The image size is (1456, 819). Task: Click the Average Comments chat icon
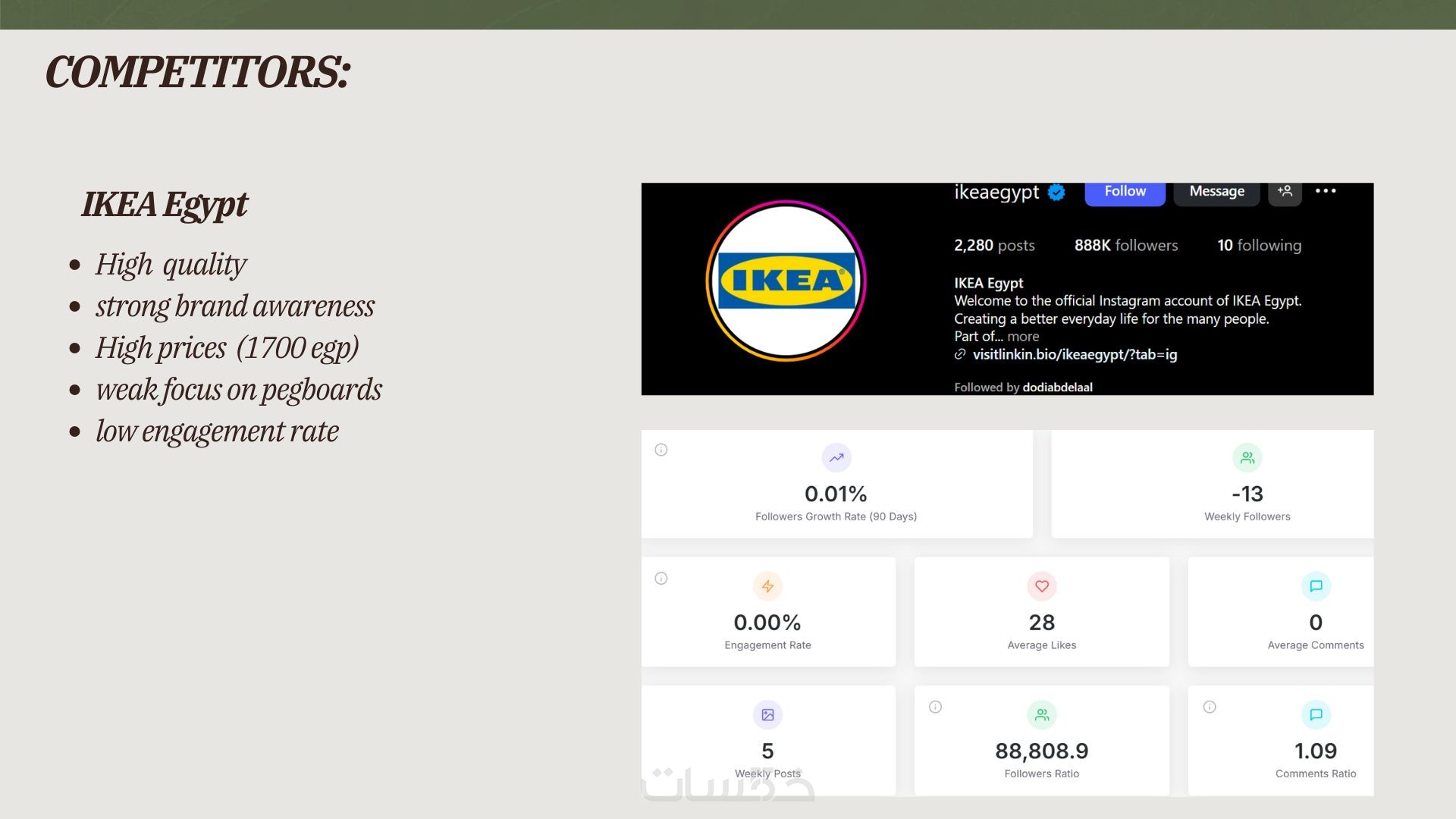[1316, 586]
